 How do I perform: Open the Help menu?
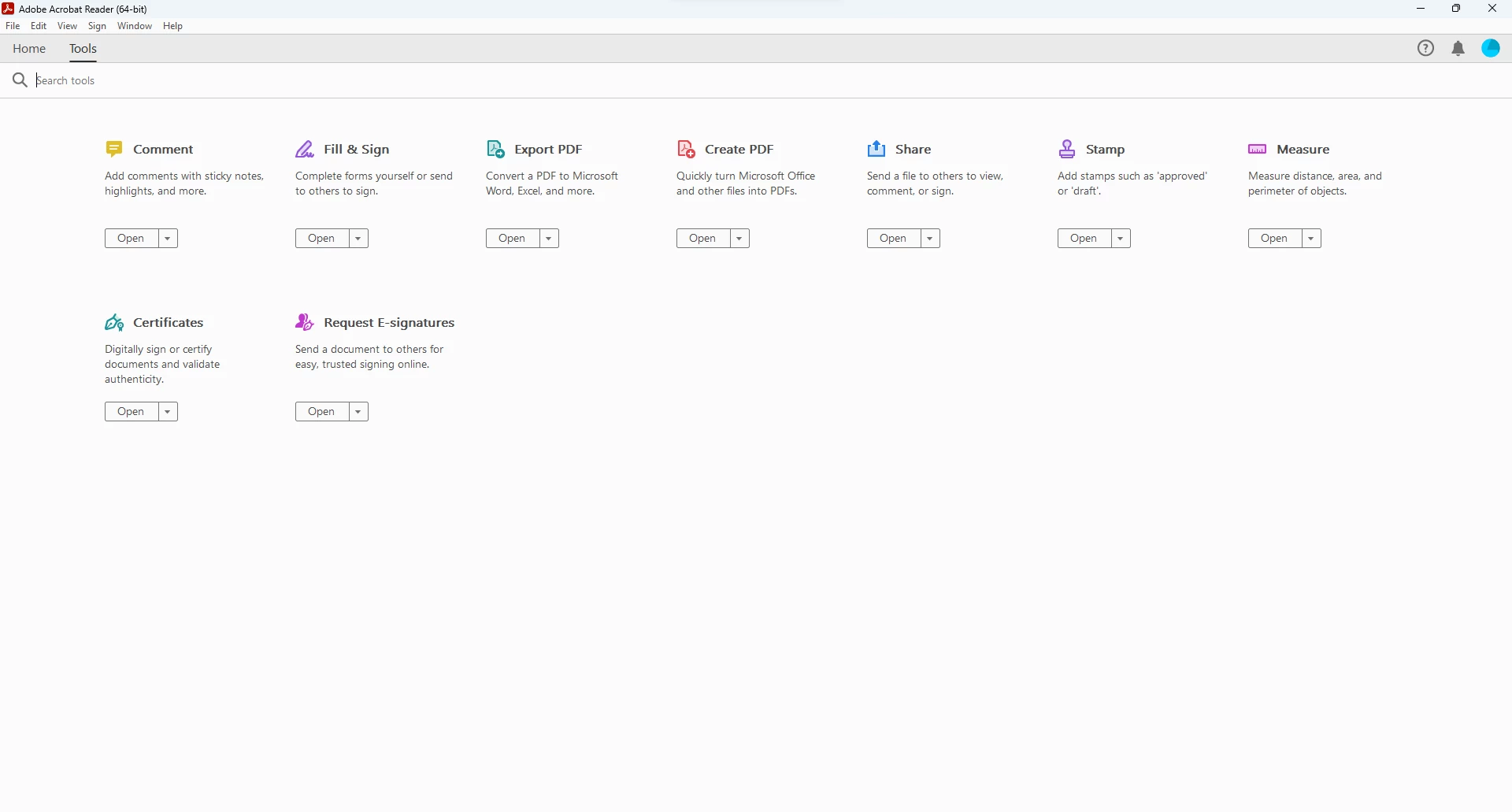pos(173,26)
